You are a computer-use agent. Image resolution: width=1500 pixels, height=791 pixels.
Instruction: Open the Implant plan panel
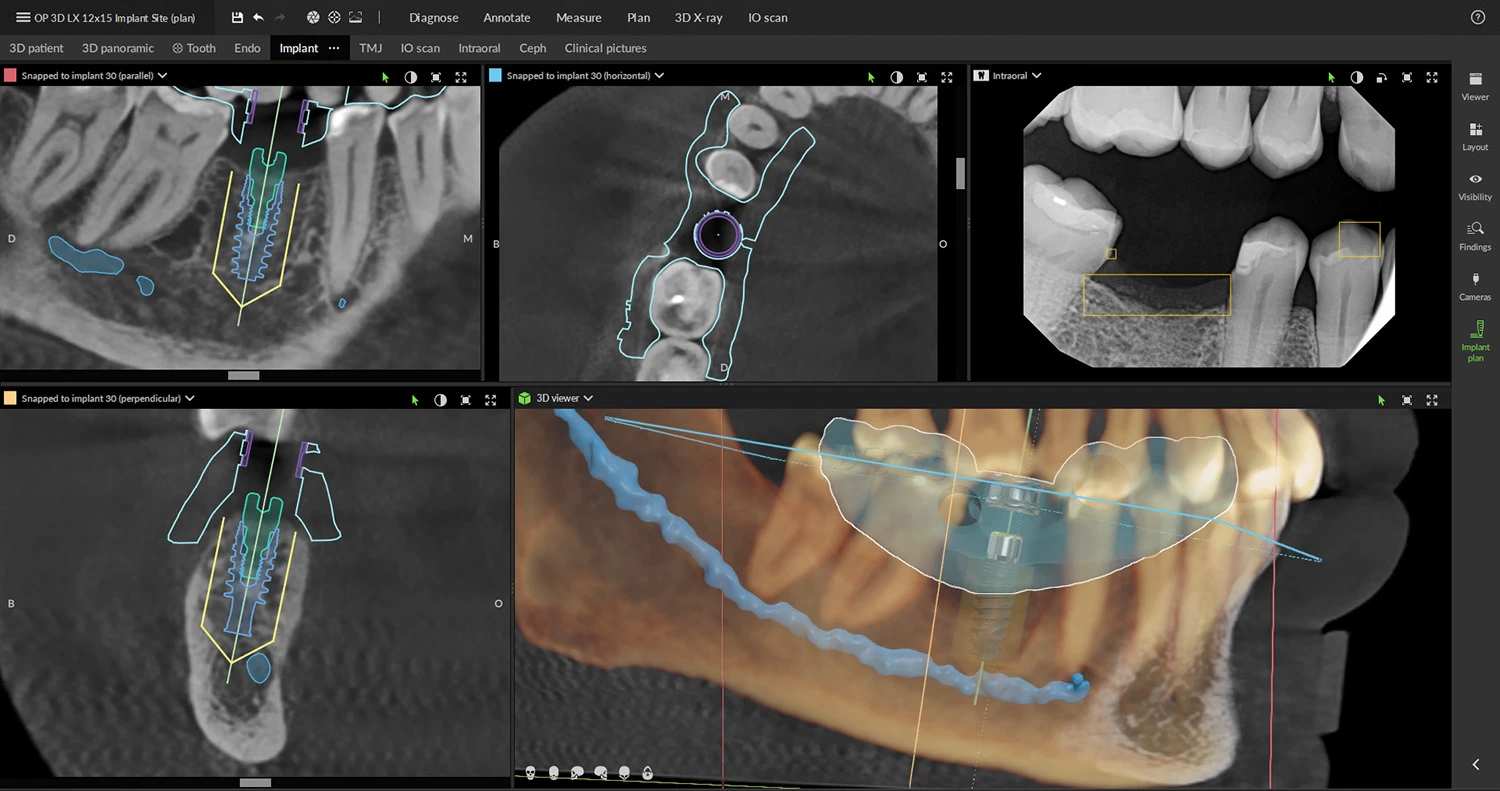(1475, 340)
